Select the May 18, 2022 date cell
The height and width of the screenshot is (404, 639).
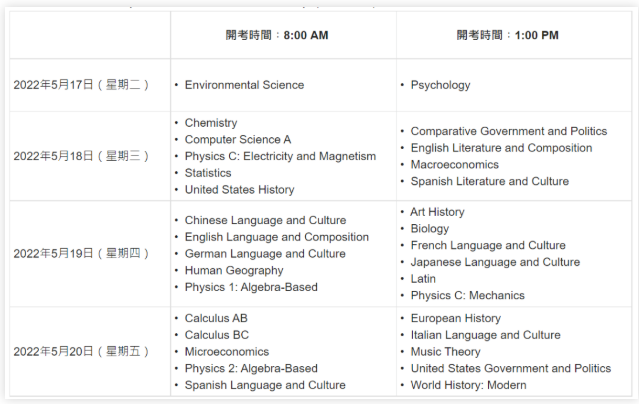[x=81, y=156]
